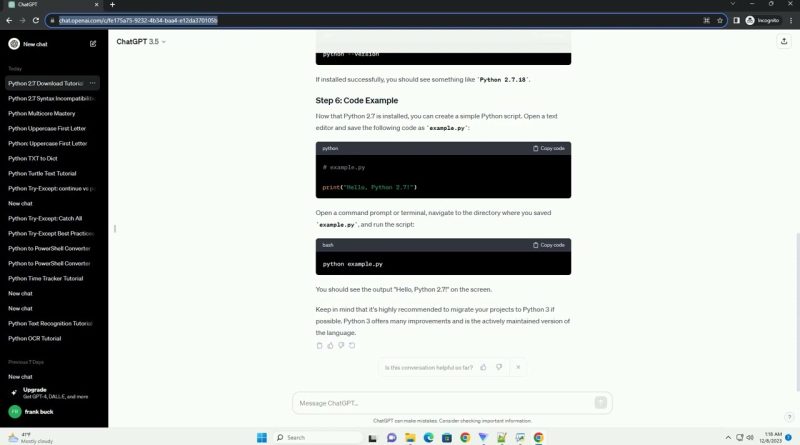Click Upgrade to get GPT-4
Screen dimensions: 800x445
click(x=51, y=393)
